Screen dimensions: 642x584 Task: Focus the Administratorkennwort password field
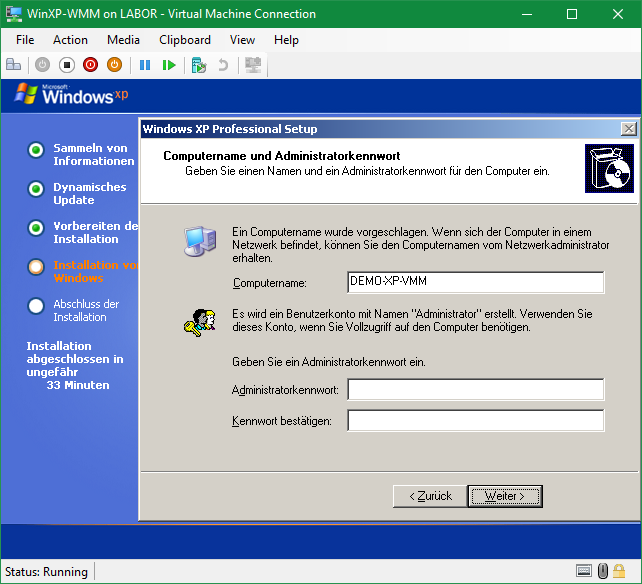(x=475, y=389)
